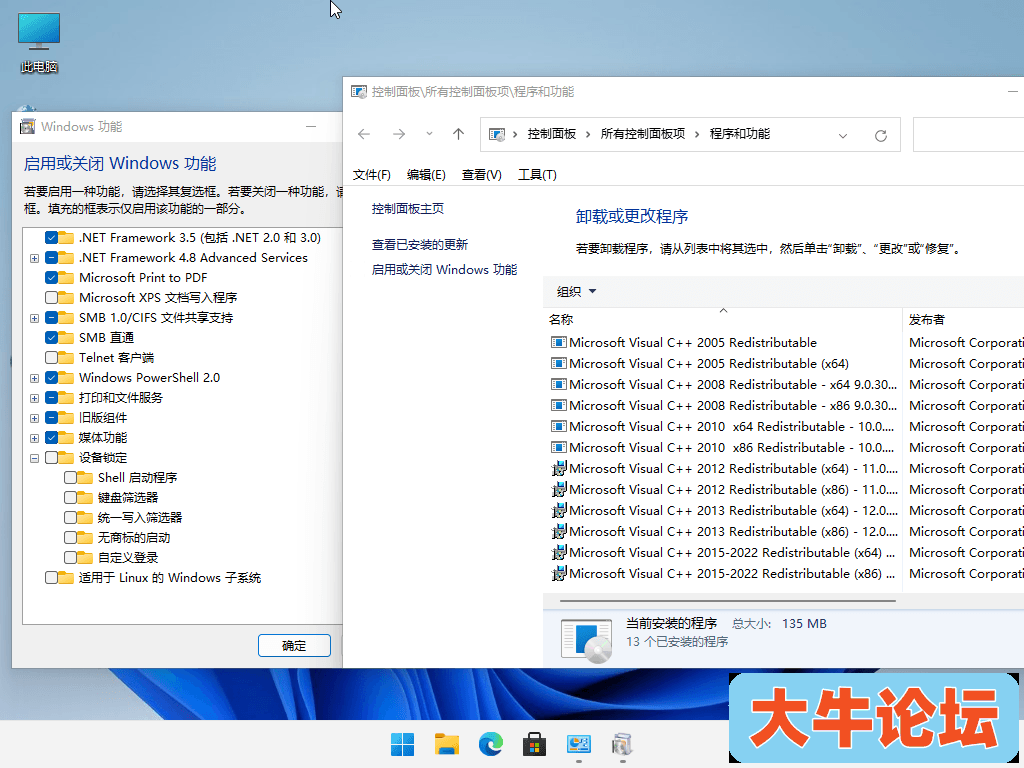Viewport: 1024px width, 768px height.
Task: Open the 查看(V) menu
Action: [481, 174]
